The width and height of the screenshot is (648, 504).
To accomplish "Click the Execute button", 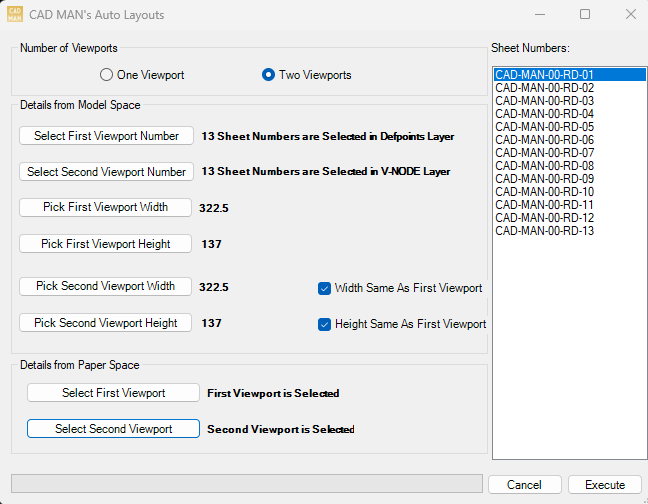I will click(604, 485).
